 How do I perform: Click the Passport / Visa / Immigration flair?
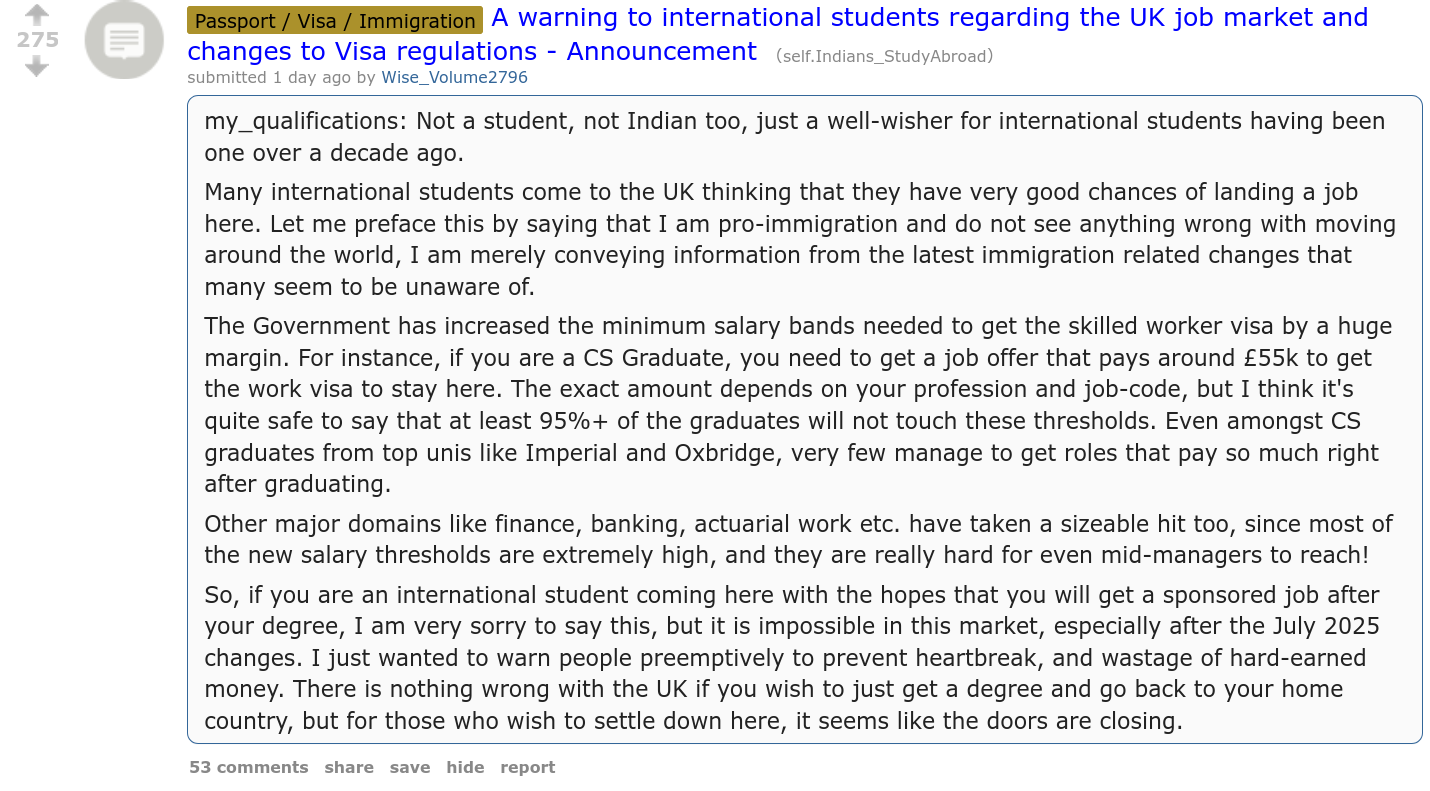[335, 21]
